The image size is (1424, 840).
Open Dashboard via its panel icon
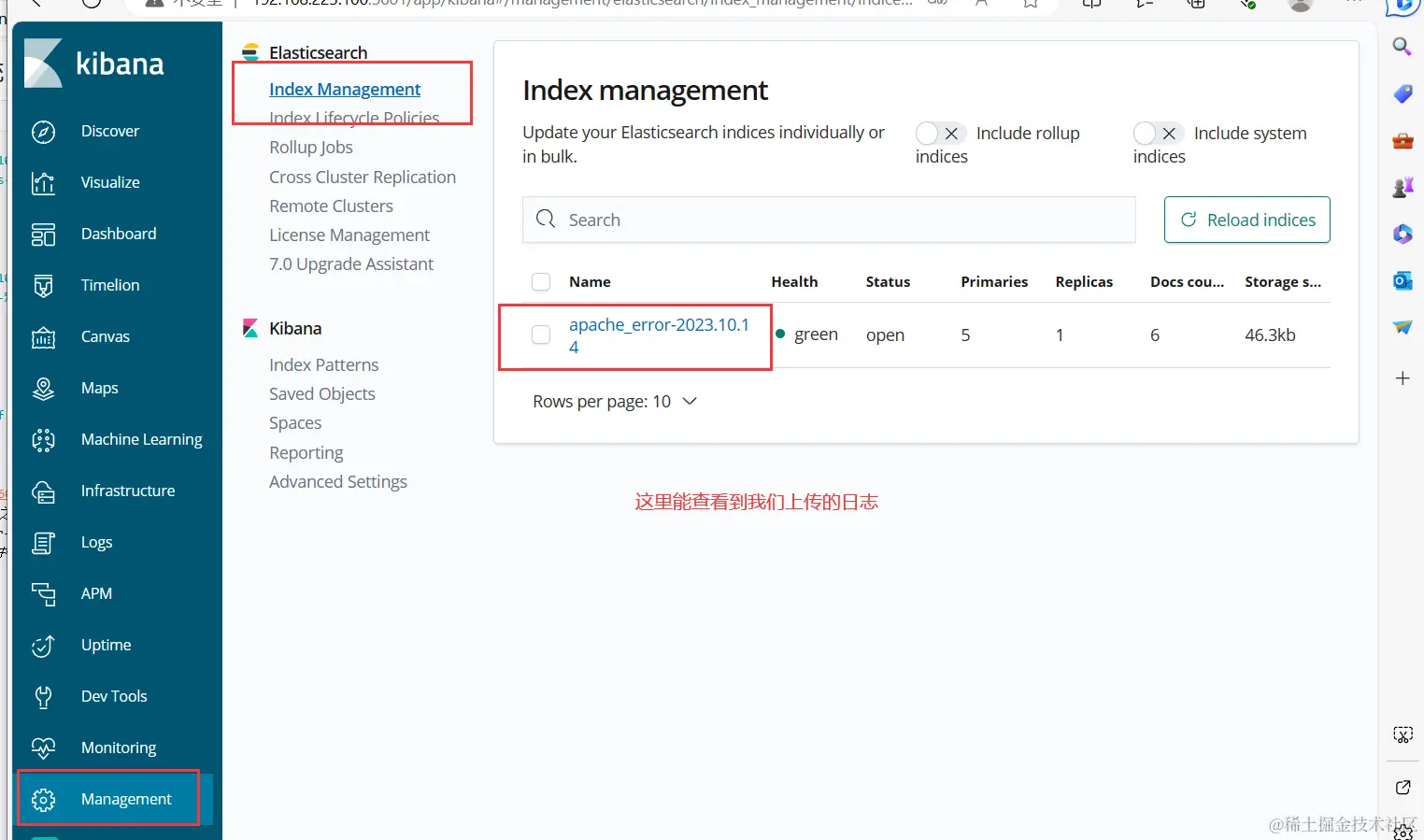(x=44, y=235)
